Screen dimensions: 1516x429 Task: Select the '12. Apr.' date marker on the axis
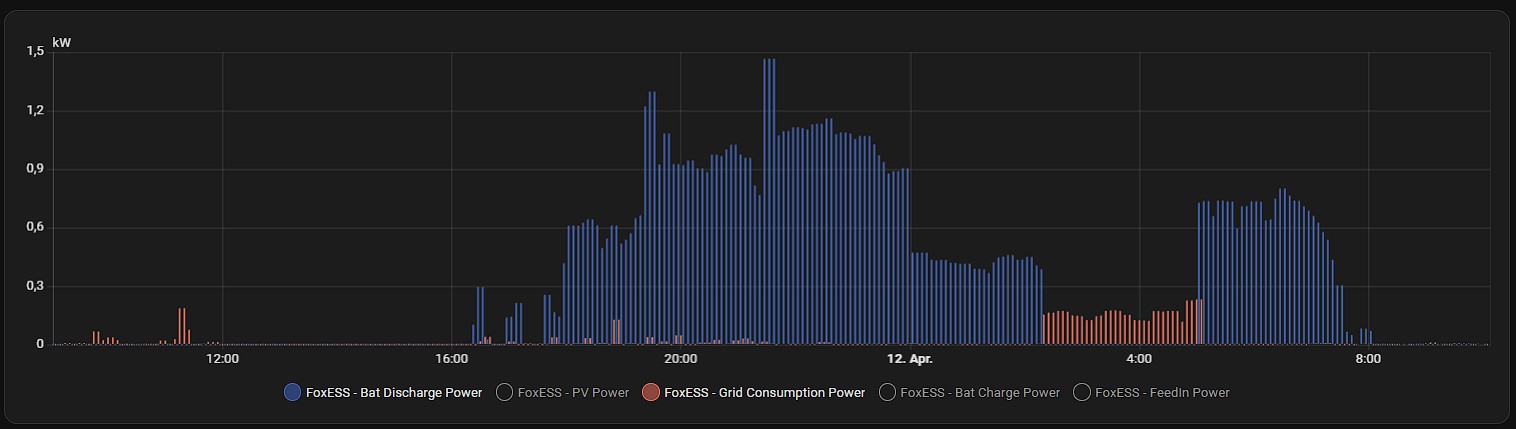coord(910,359)
